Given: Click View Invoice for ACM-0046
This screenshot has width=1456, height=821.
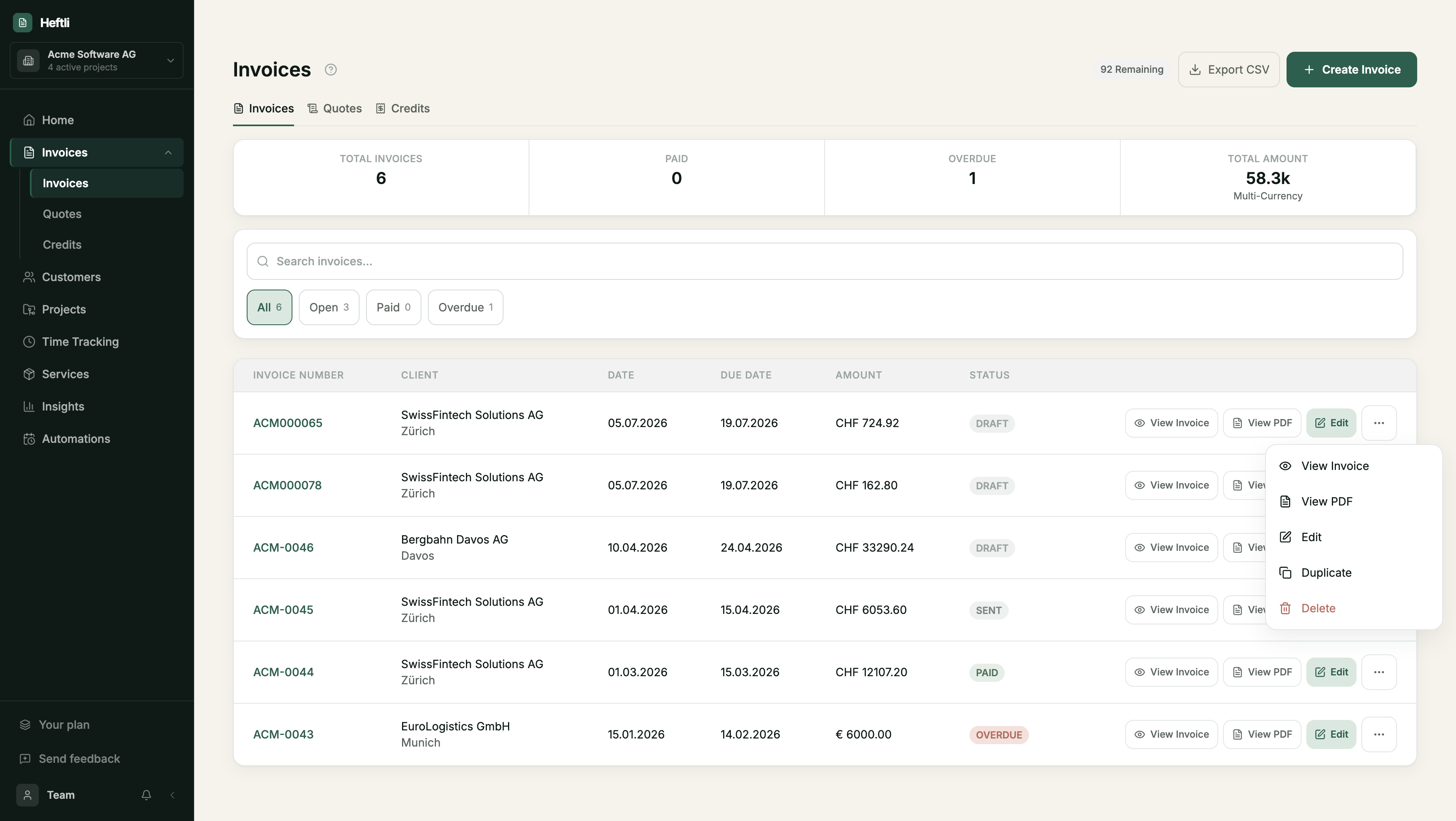Looking at the screenshot, I should [x=1171, y=548].
